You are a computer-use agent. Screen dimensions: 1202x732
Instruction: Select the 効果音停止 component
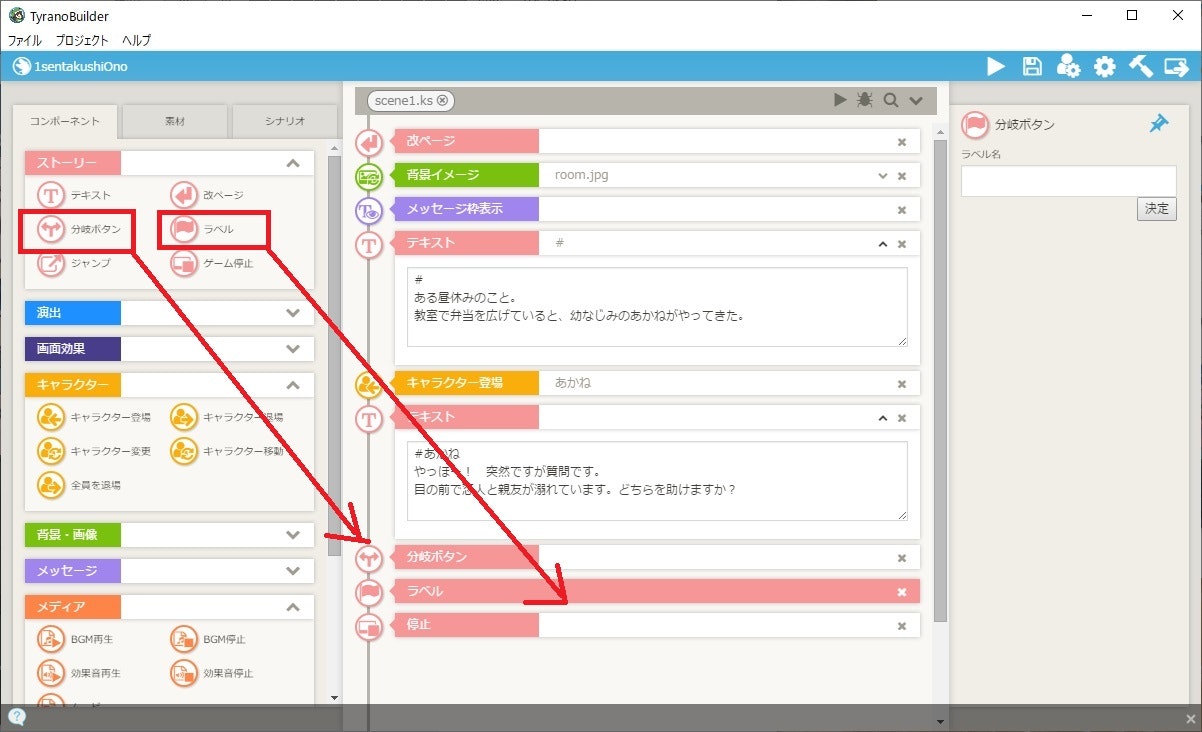(x=212, y=673)
